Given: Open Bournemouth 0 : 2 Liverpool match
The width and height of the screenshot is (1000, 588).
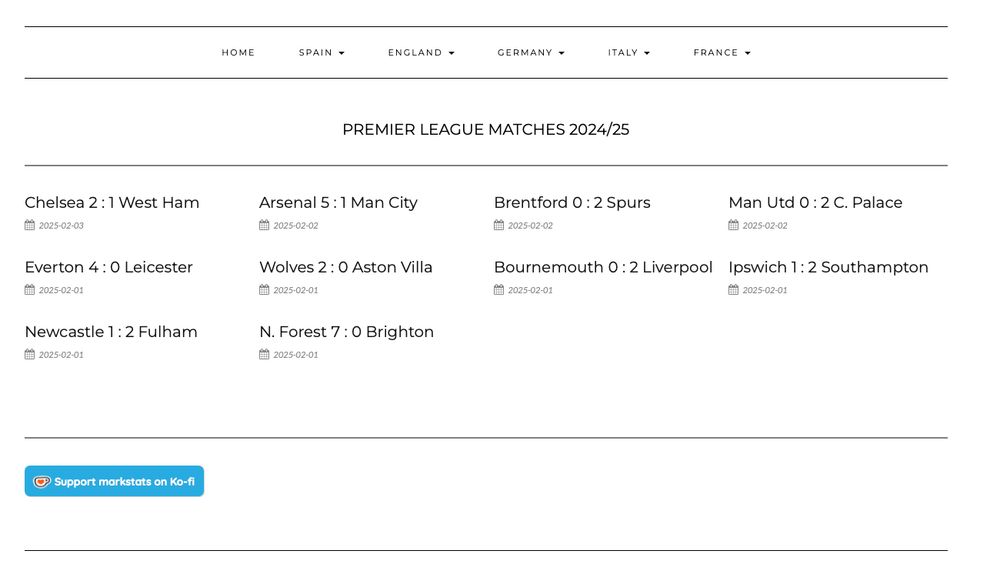Looking at the screenshot, I should pos(603,267).
